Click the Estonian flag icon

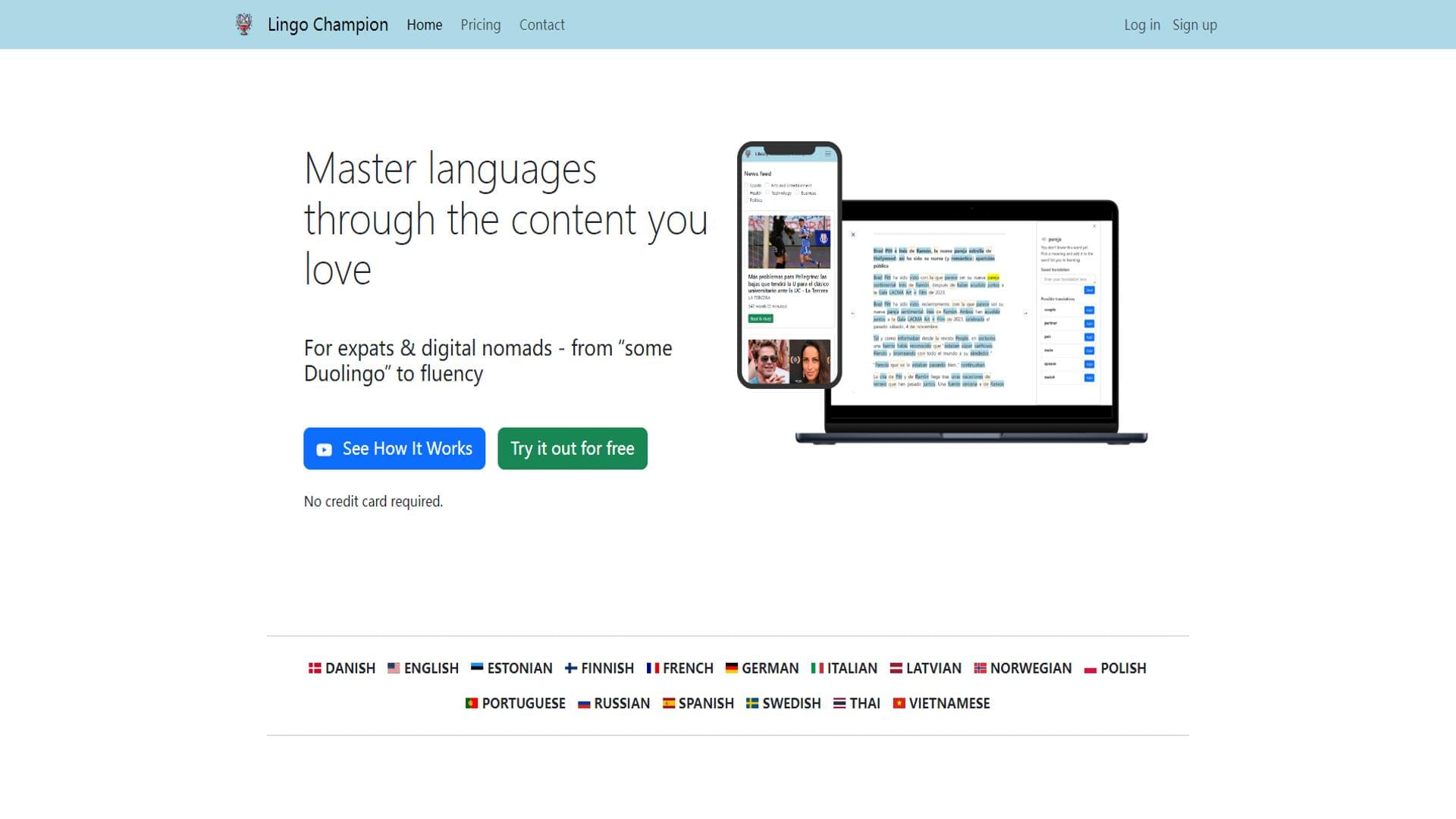point(477,668)
